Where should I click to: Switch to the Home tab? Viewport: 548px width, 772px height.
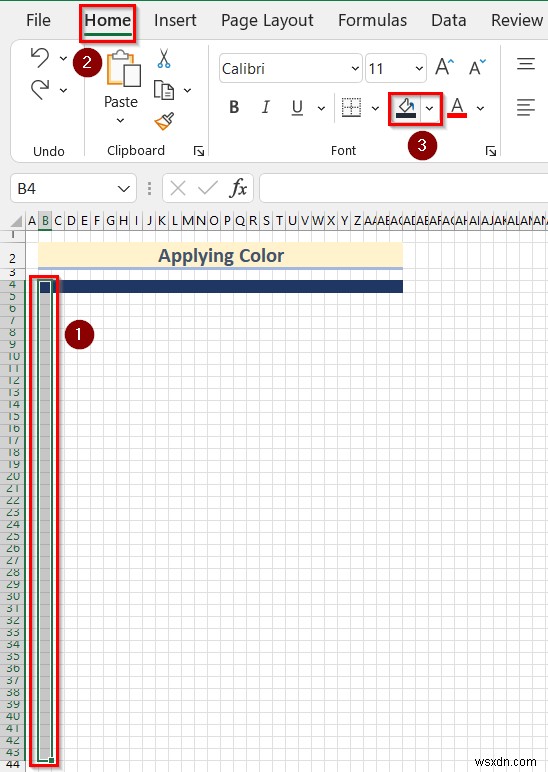coord(108,20)
